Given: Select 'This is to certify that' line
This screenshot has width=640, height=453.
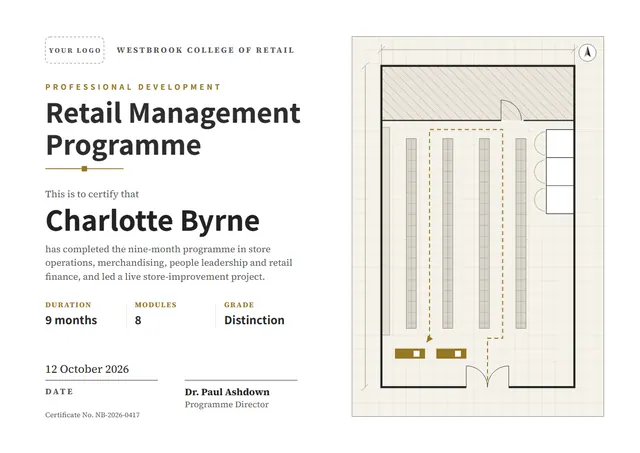Looking at the screenshot, I should (x=92, y=194).
